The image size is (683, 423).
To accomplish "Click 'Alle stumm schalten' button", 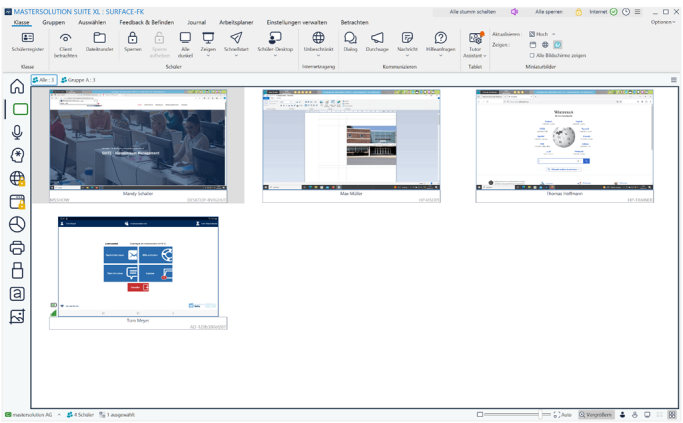I will [x=472, y=11].
